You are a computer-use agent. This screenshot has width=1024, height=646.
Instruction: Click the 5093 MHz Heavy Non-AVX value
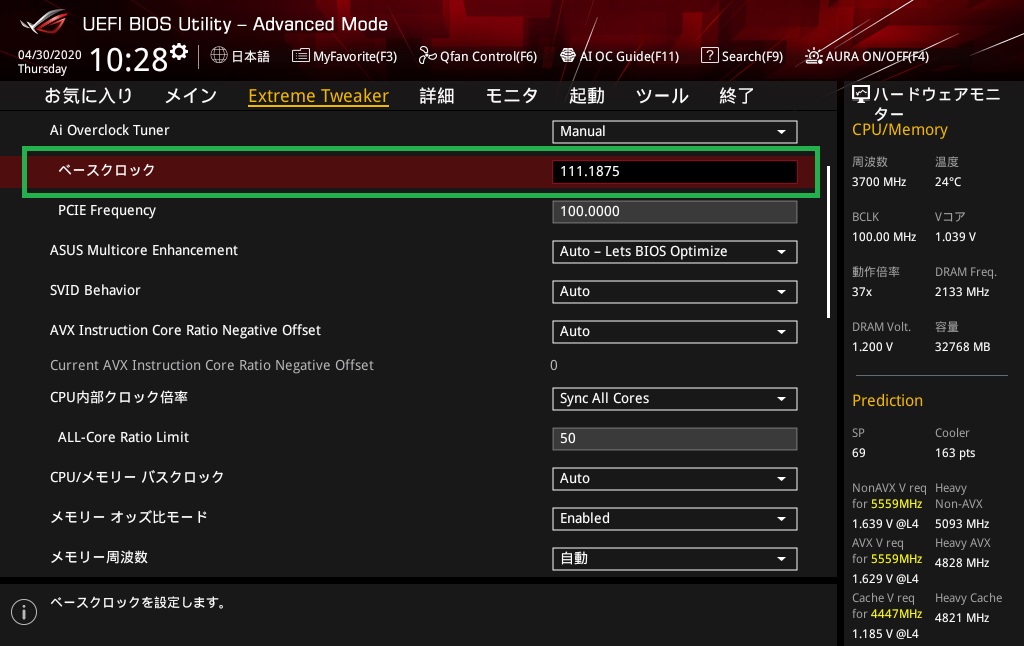click(x=962, y=523)
